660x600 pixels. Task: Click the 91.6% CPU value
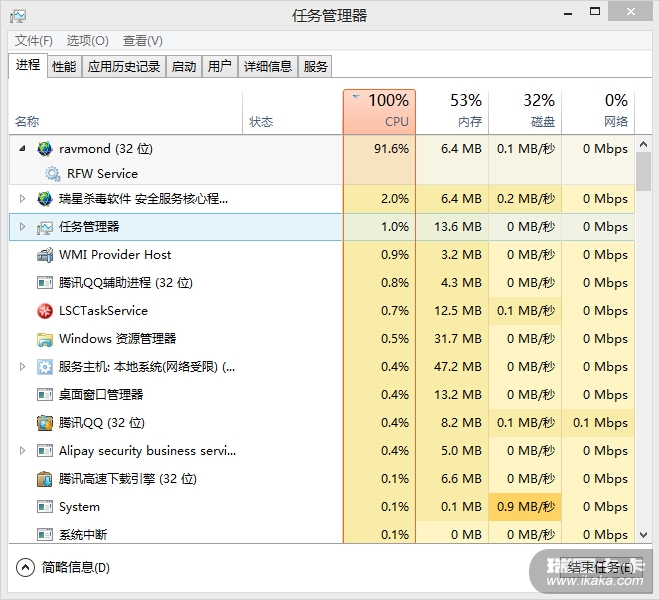pyautogui.click(x=391, y=149)
